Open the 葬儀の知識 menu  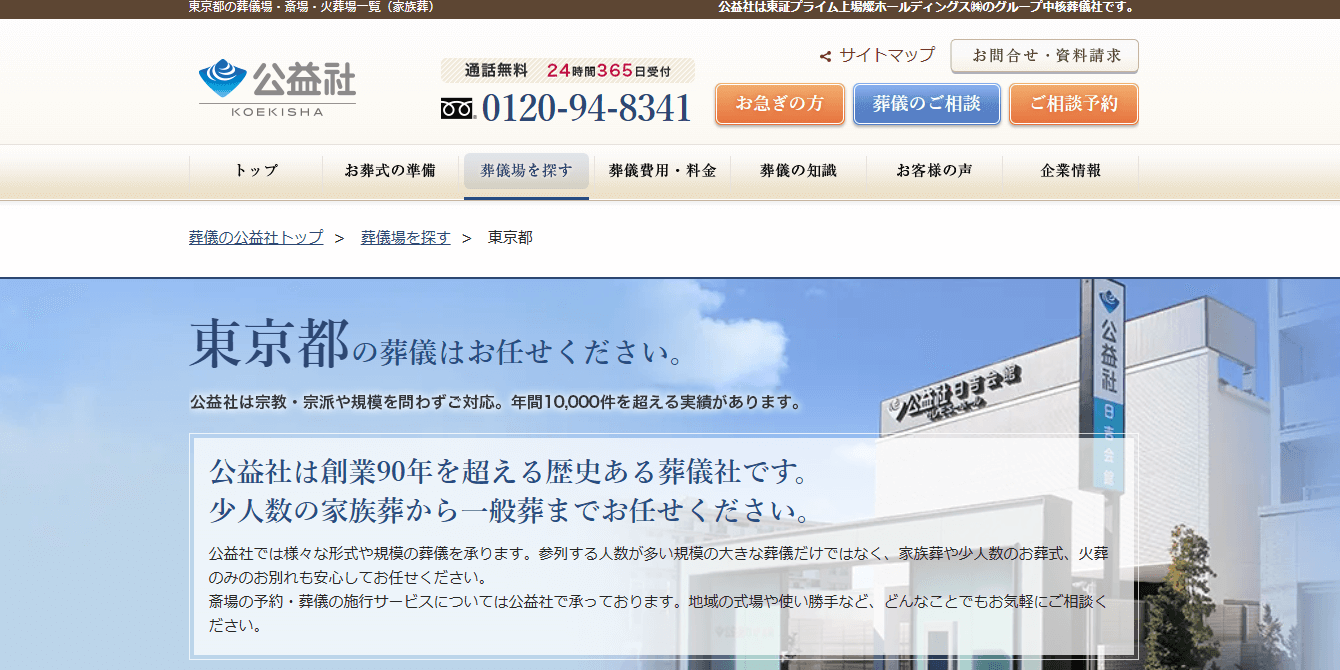[x=798, y=171]
